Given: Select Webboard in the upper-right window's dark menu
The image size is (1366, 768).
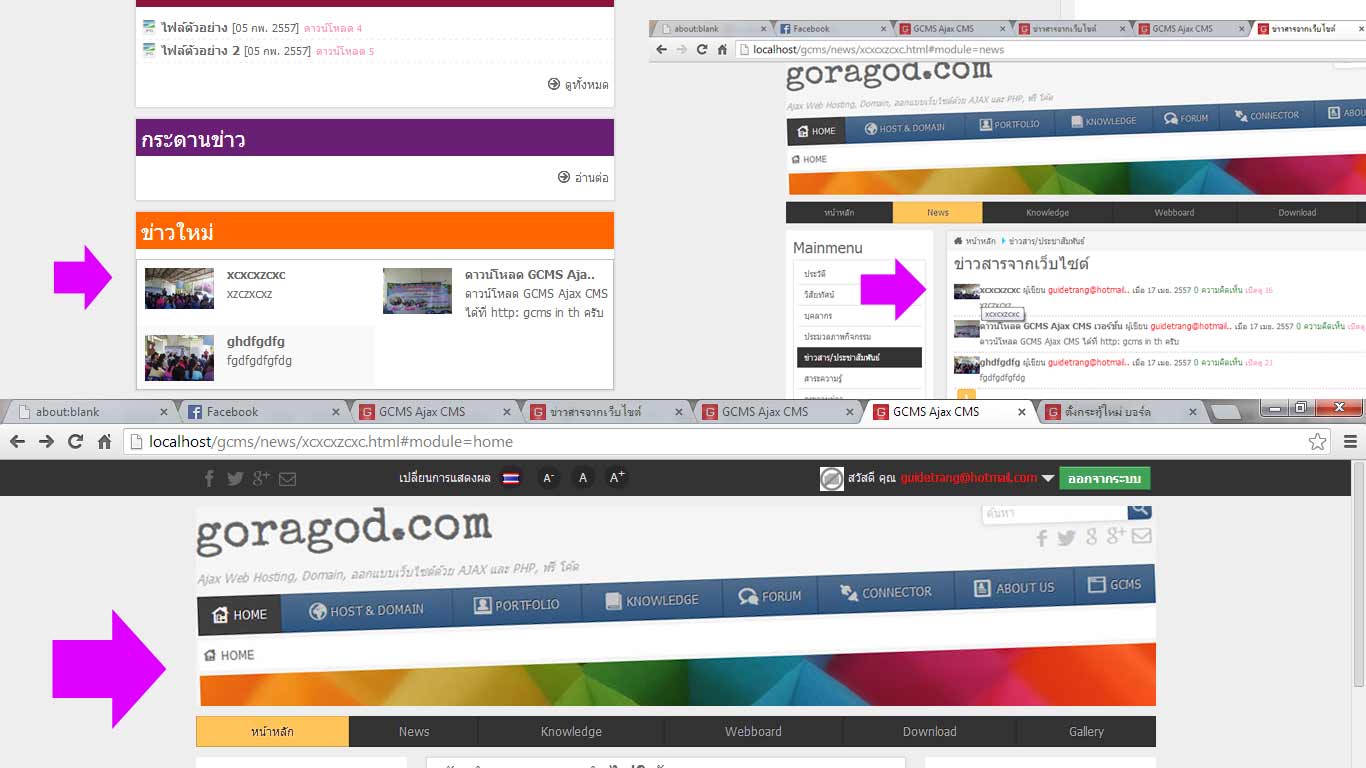Looking at the screenshot, I should coord(1174,212).
